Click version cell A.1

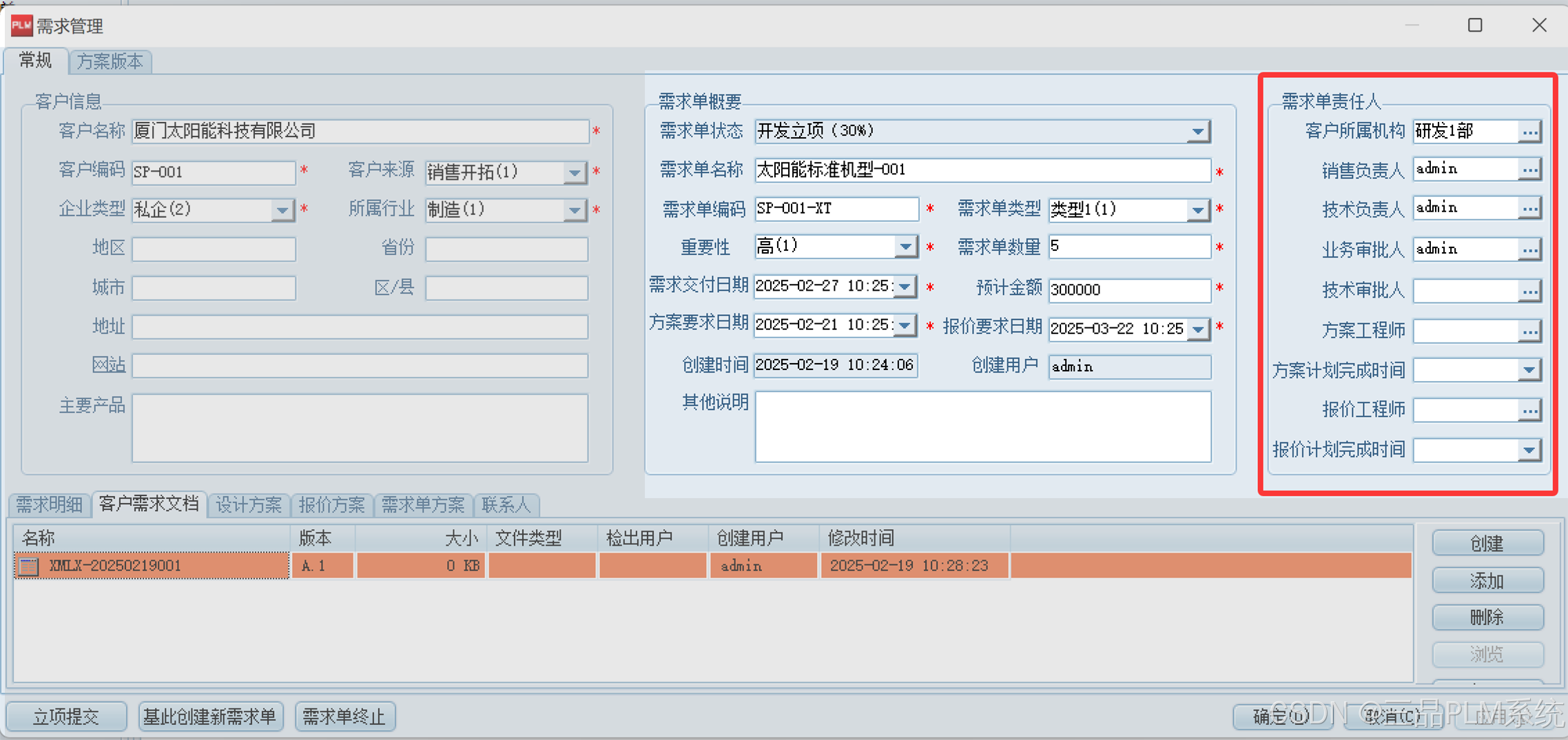(323, 566)
